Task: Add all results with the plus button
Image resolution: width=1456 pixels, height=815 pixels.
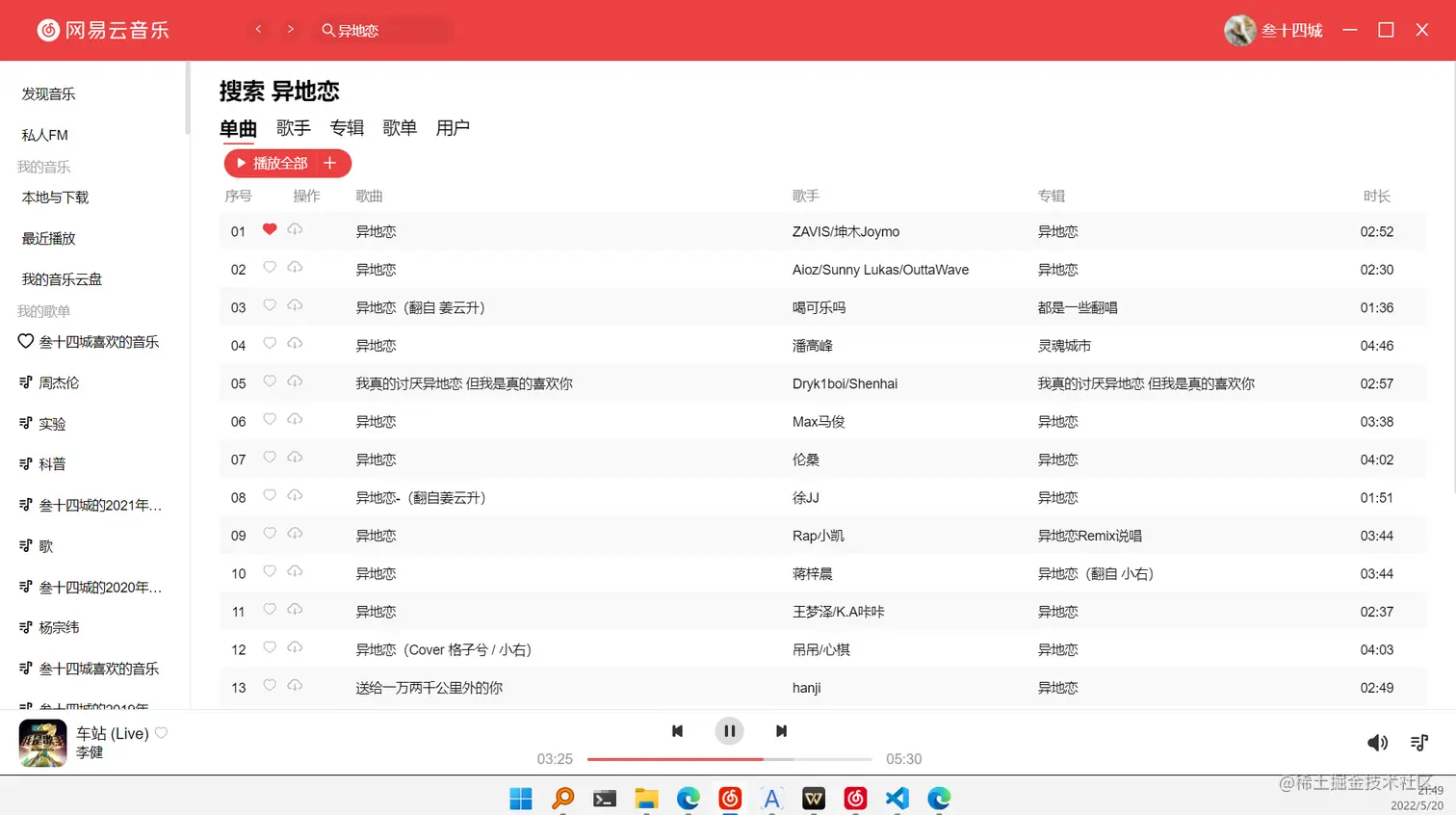Action: [x=329, y=163]
